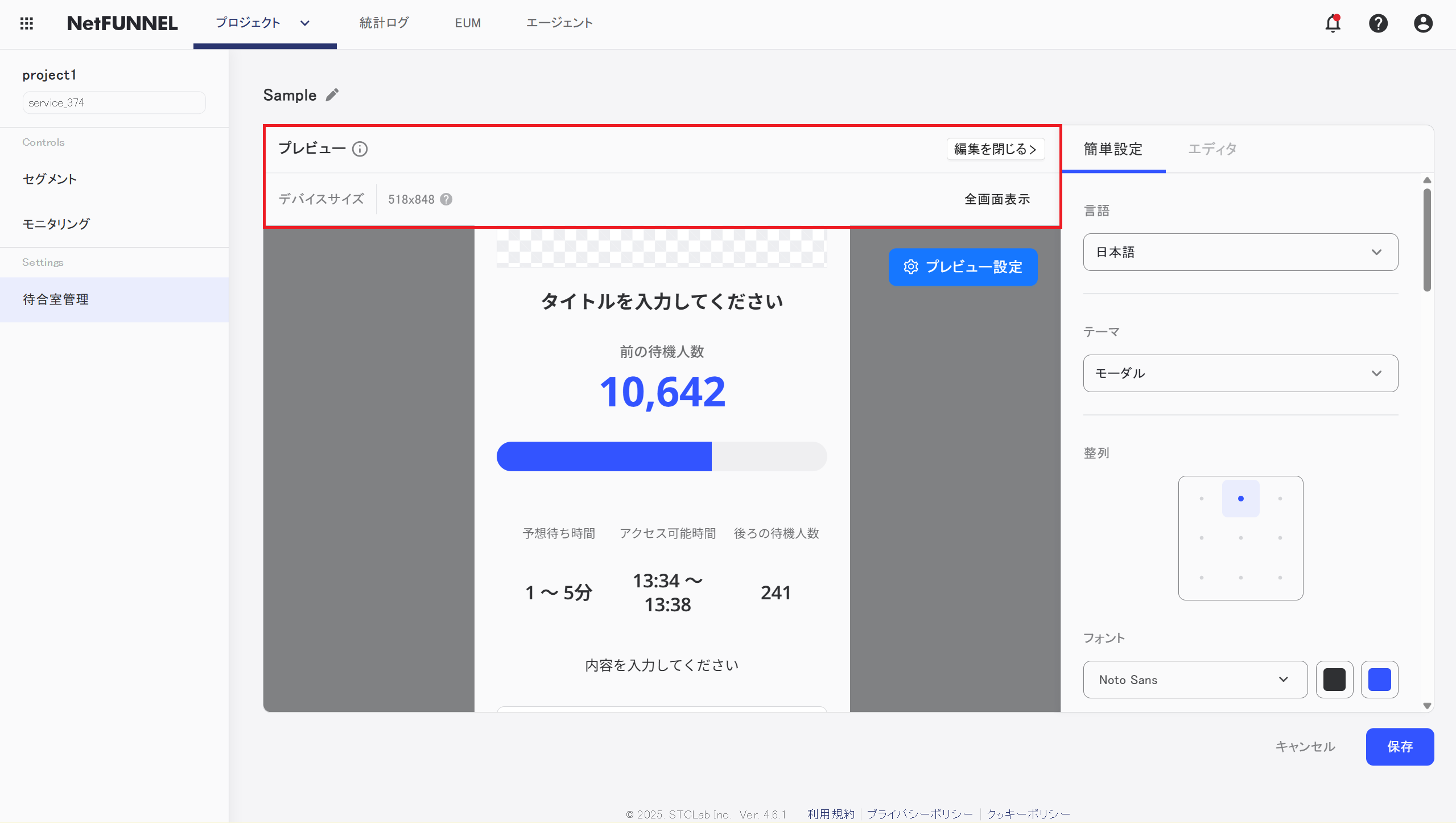The width and height of the screenshot is (1456, 823).
Task: Select the middle-left alignment dot
Action: (x=1201, y=537)
